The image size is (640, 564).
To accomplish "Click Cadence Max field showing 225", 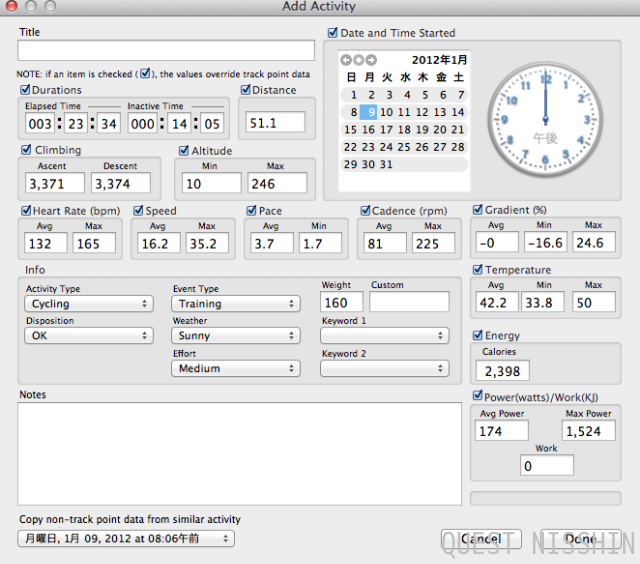I will (x=433, y=243).
